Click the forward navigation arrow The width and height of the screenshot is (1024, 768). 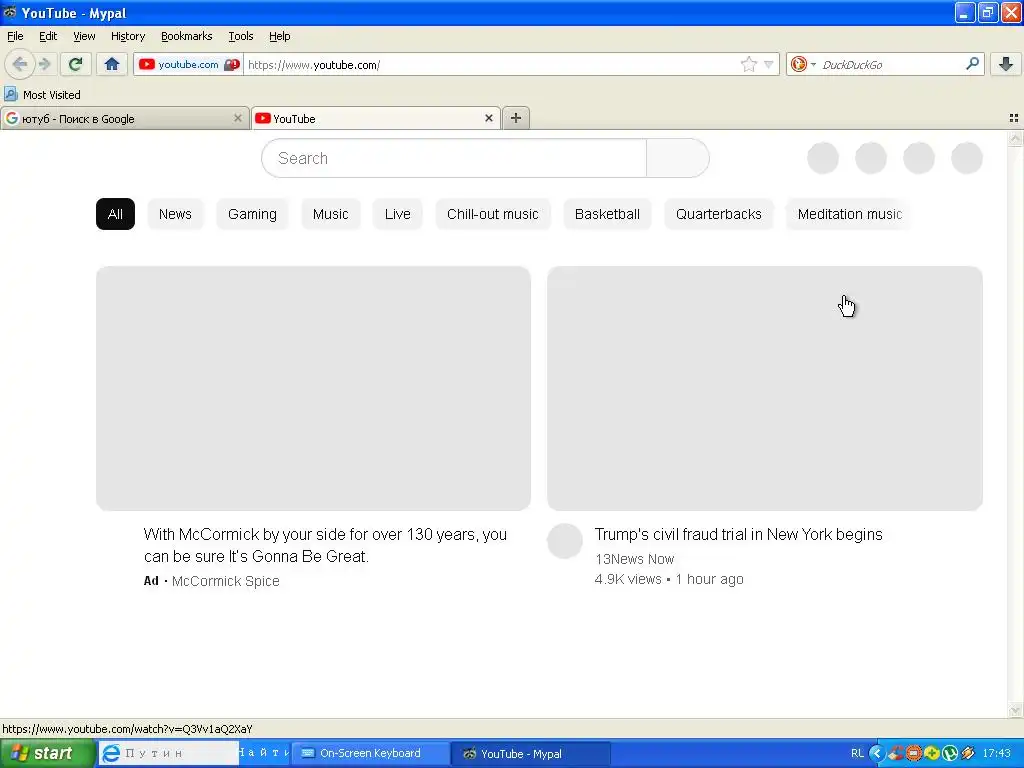point(44,64)
